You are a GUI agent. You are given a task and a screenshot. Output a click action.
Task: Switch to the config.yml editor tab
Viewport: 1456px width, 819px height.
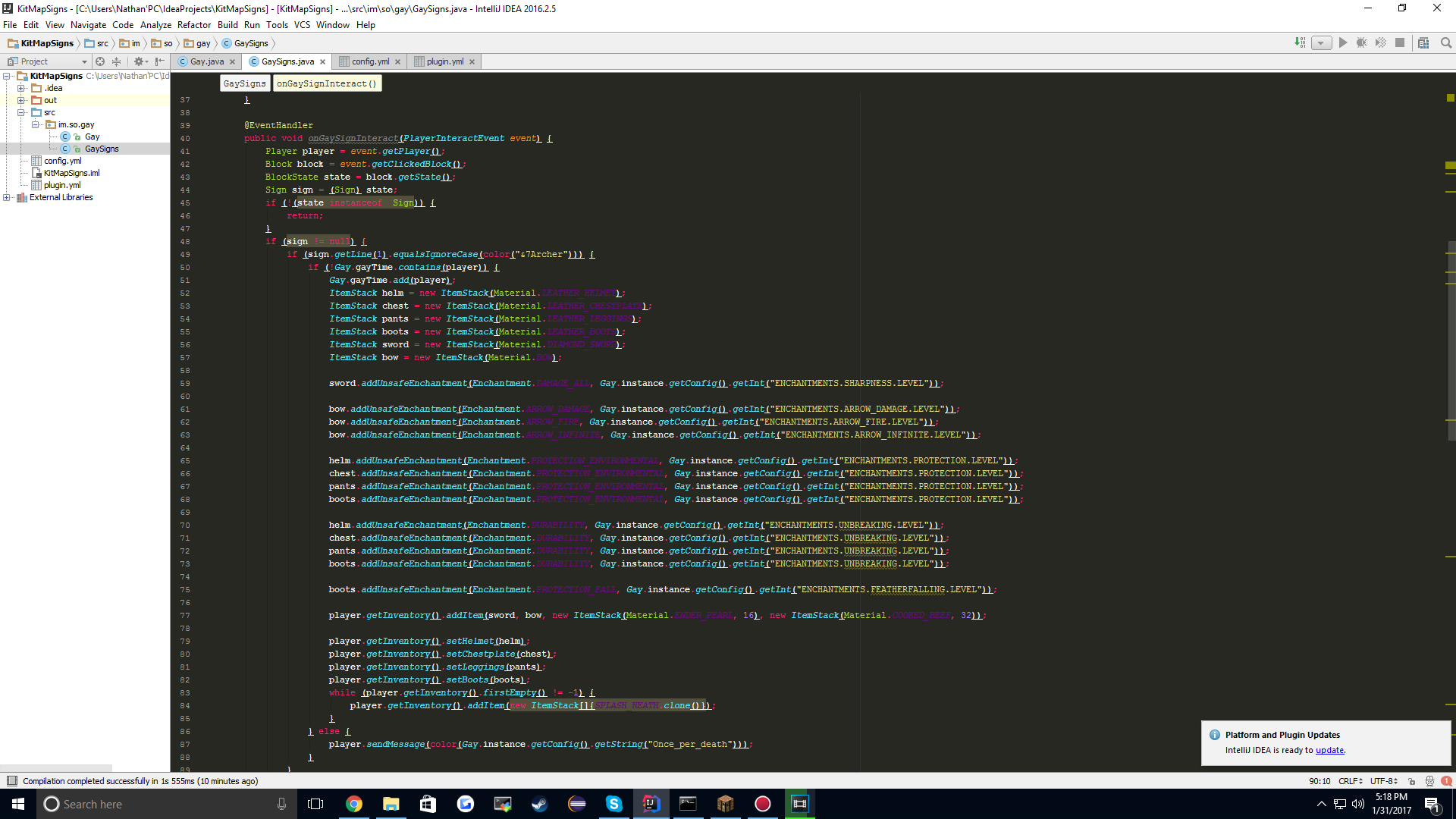370,61
